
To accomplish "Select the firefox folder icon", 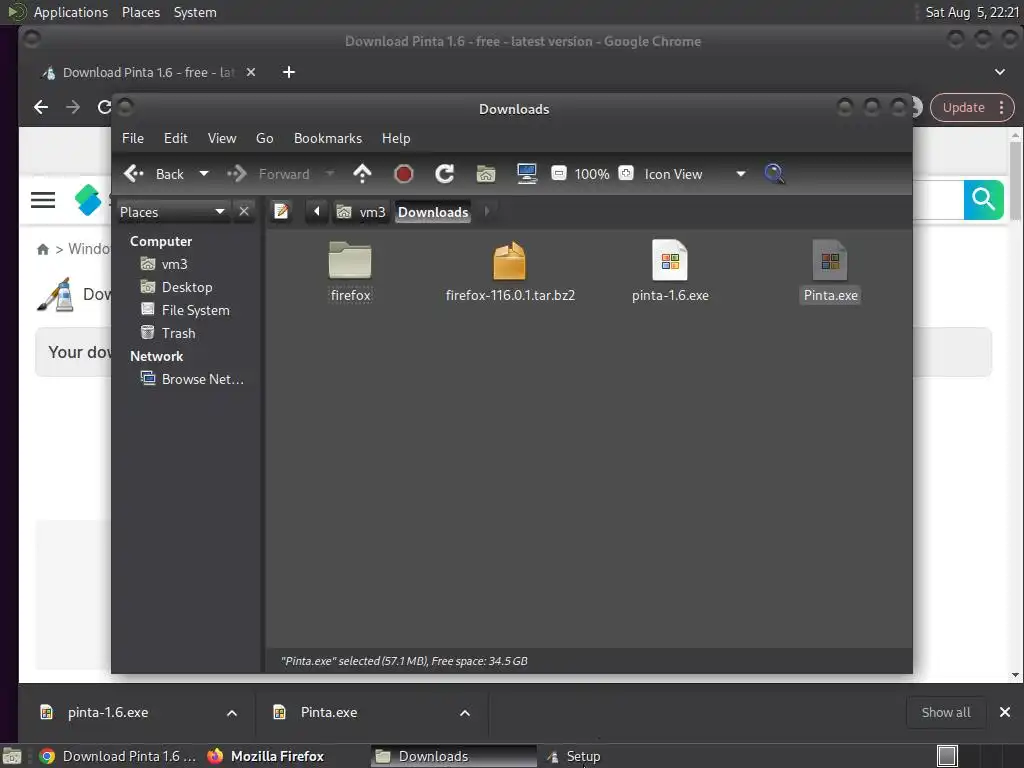I will coord(350,261).
